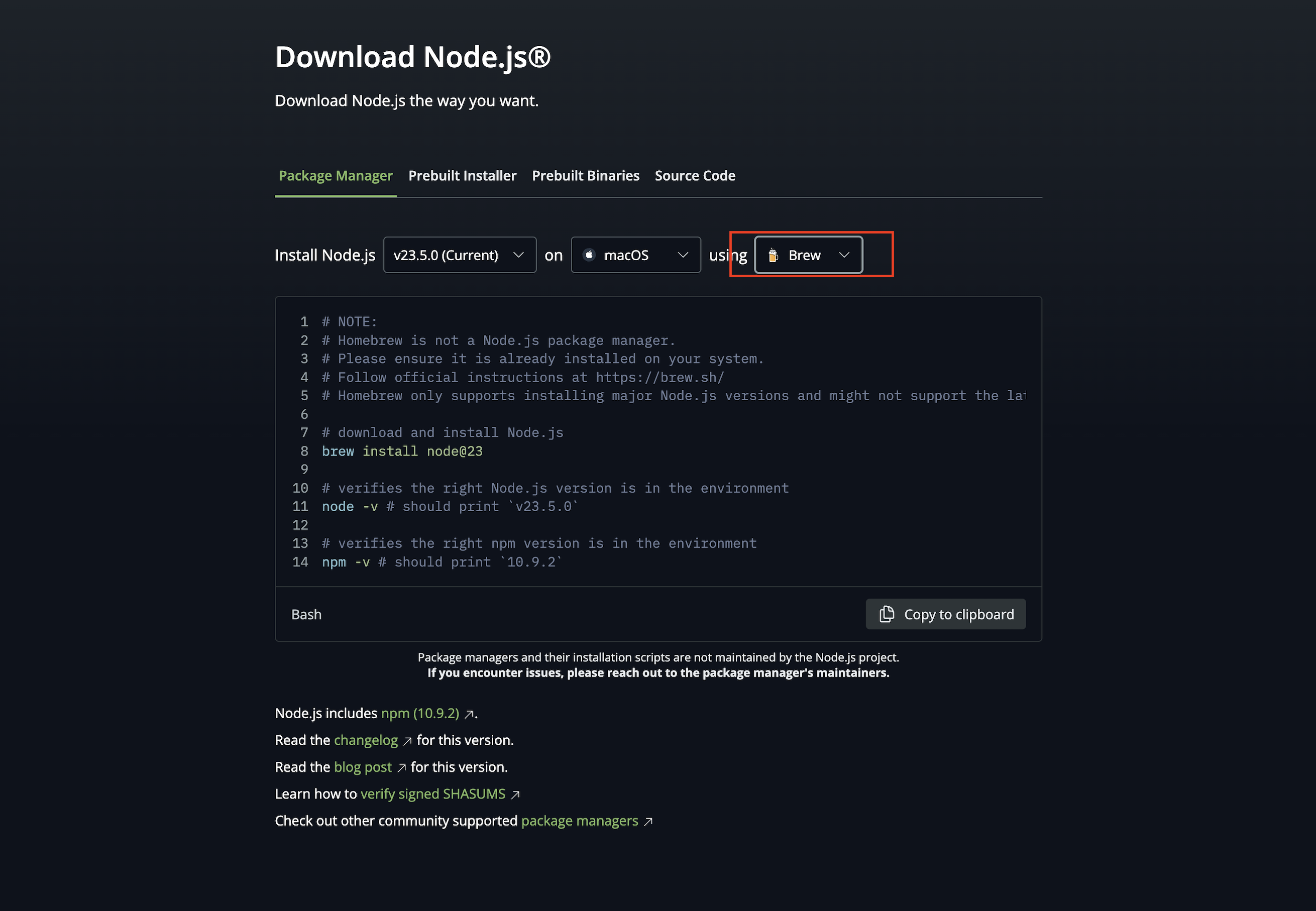Click the external arrow after package managers
The height and width of the screenshot is (911, 1316).
point(648,822)
